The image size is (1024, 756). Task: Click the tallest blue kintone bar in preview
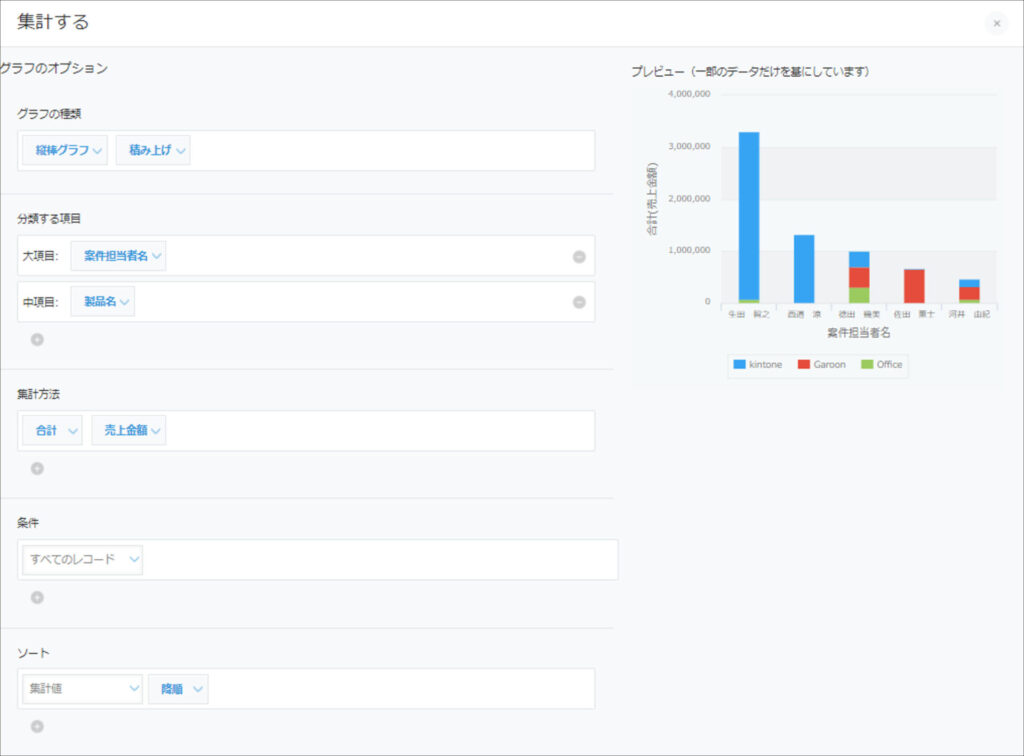(749, 215)
